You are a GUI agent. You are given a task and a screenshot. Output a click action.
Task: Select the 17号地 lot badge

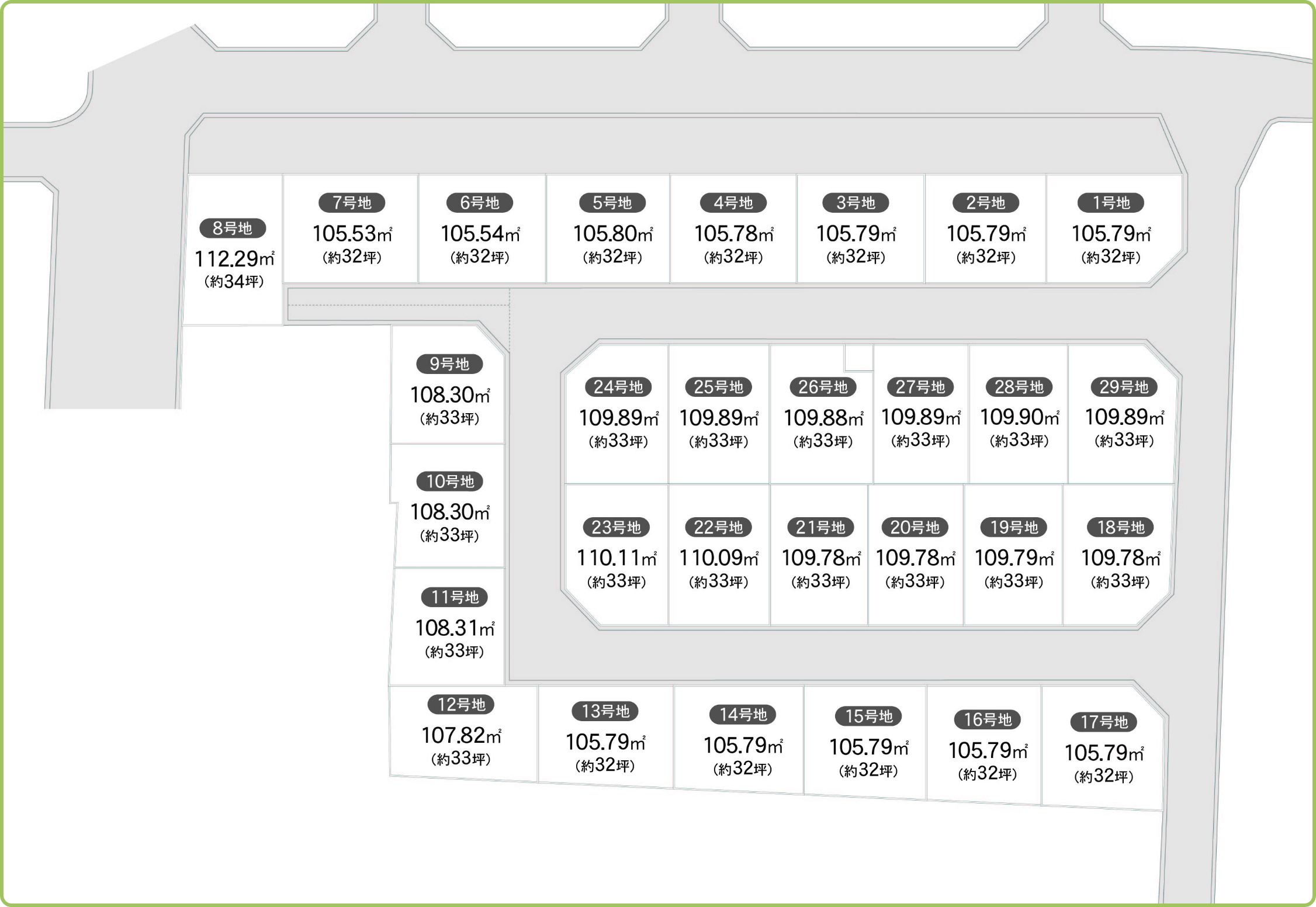(x=1103, y=722)
